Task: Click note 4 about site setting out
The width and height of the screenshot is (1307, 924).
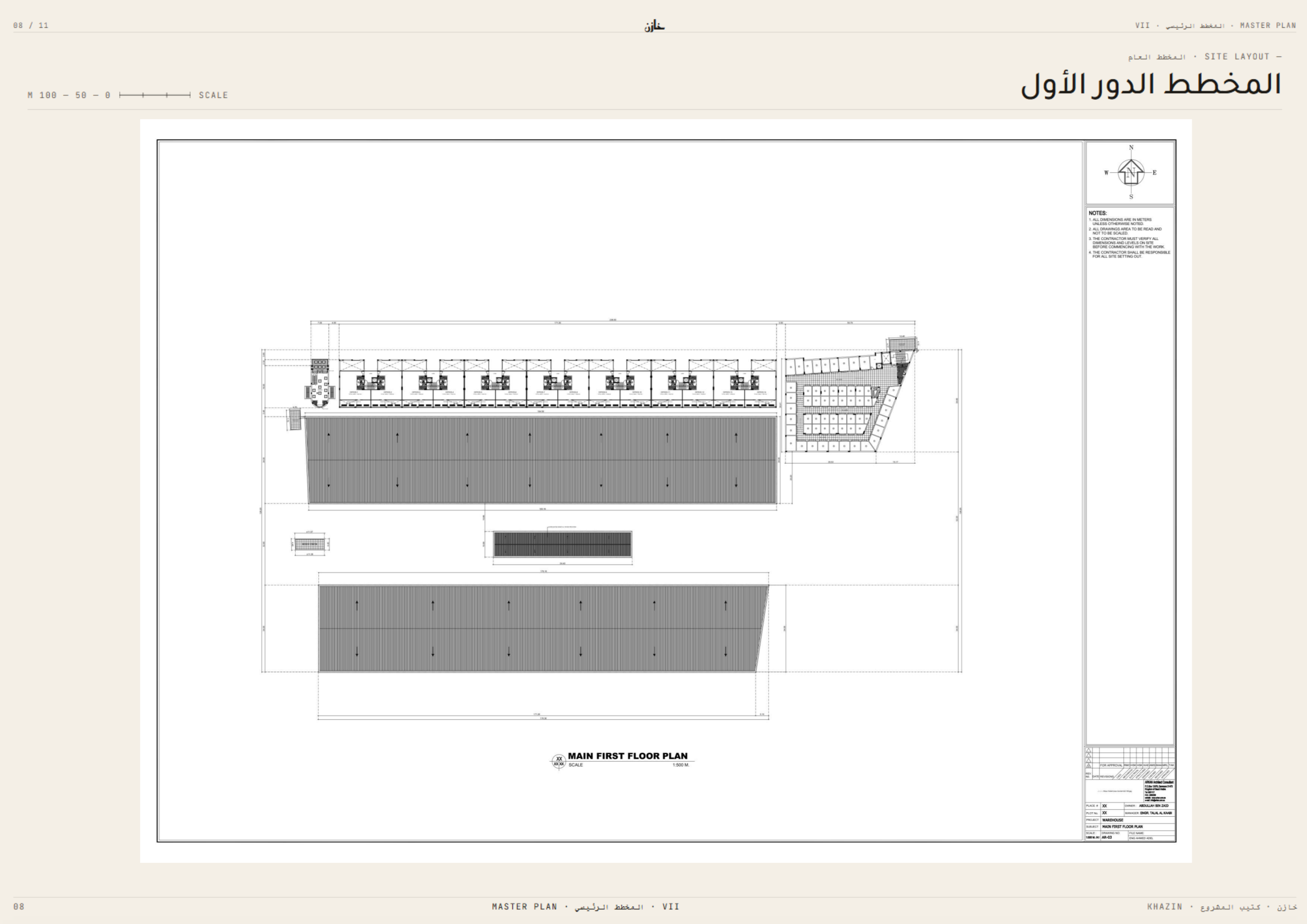Action: pyautogui.click(x=1129, y=255)
